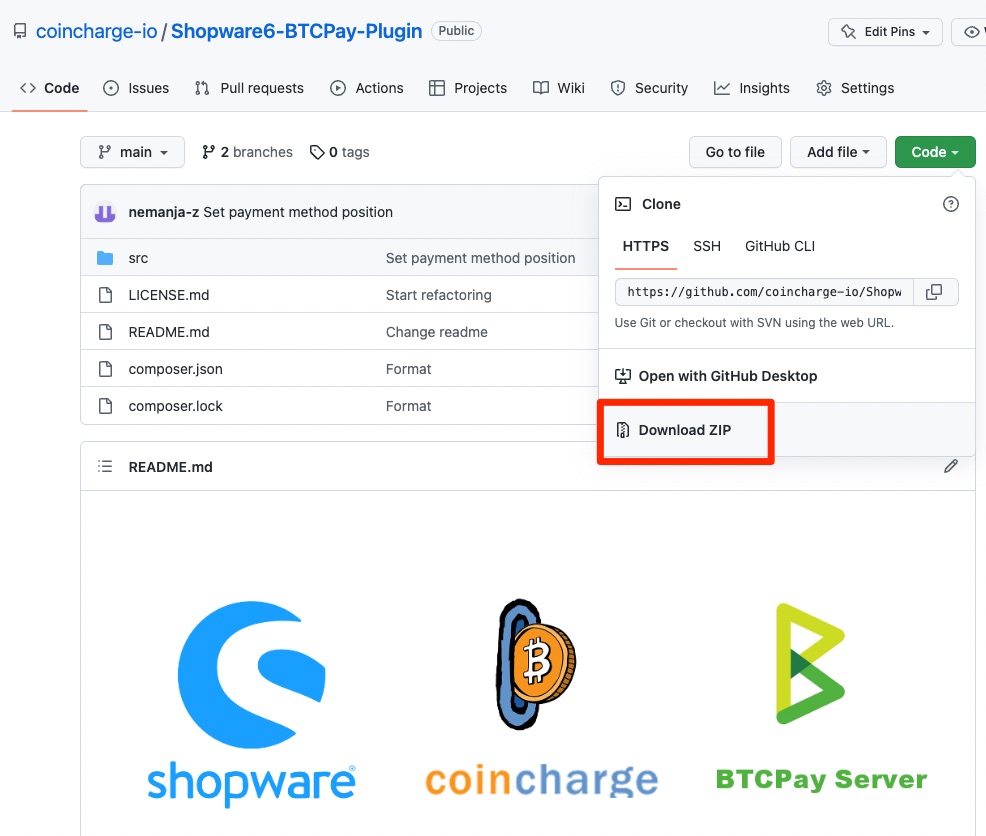Image resolution: width=986 pixels, height=836 pixels.
Task: Click the terminal icon beside Clone
Action: [x=623, y=204]
